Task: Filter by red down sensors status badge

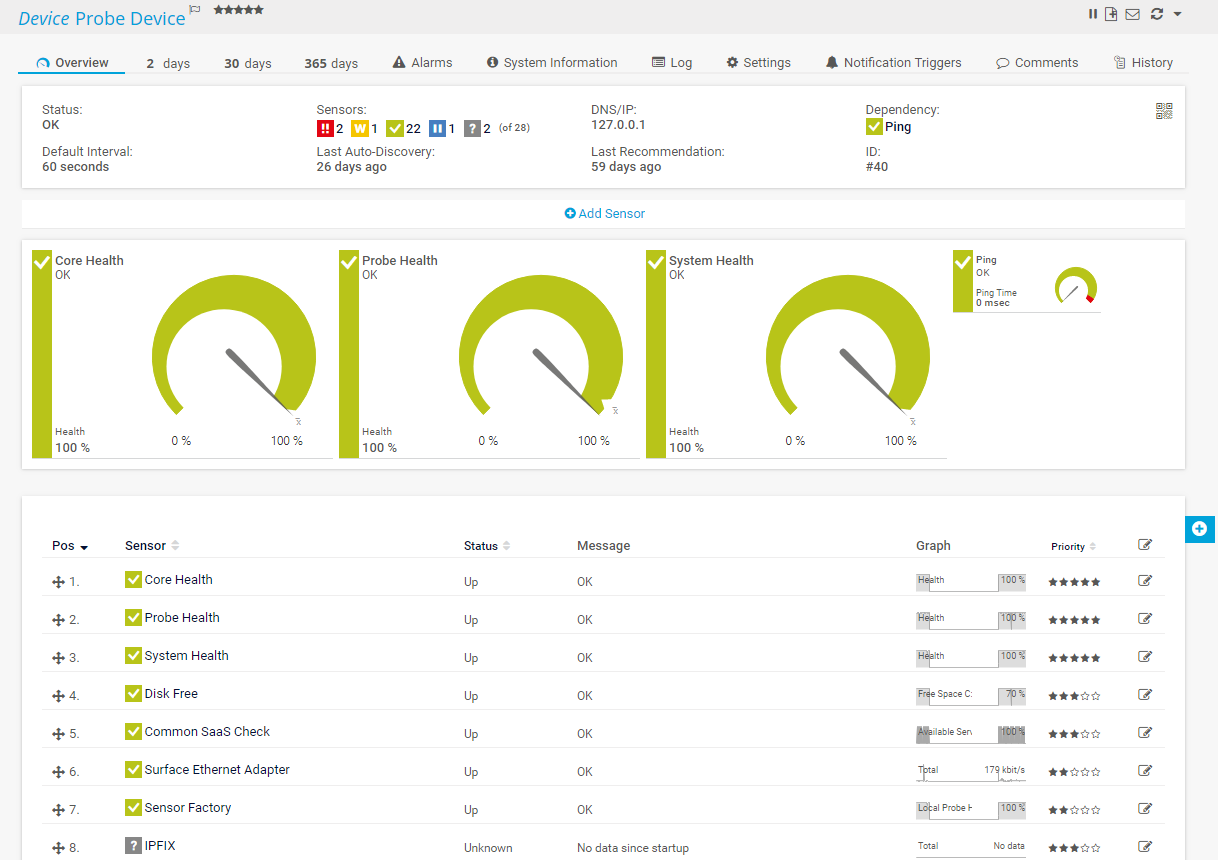Action: [325, 128]
